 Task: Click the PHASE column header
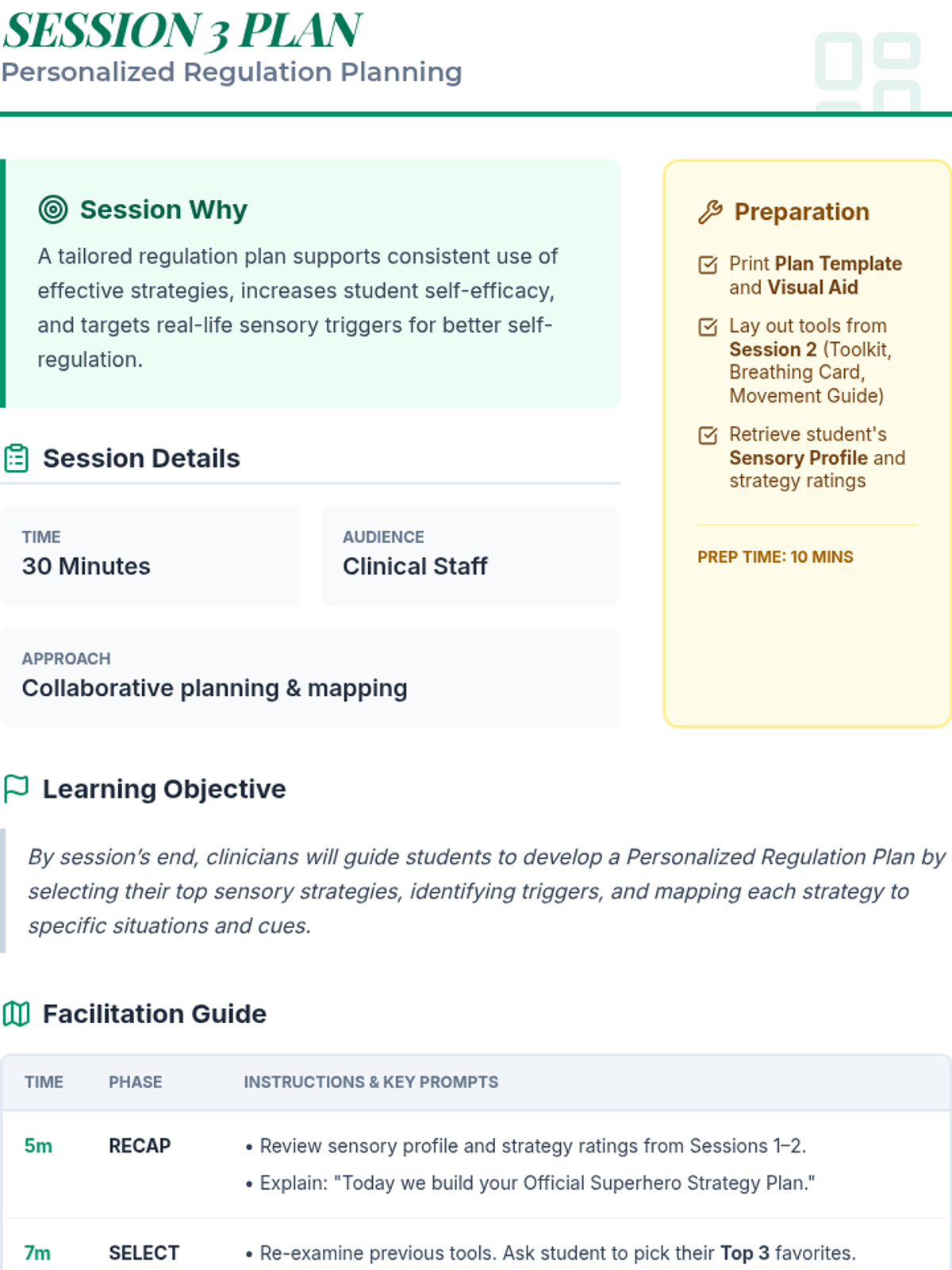point(136,1082)
